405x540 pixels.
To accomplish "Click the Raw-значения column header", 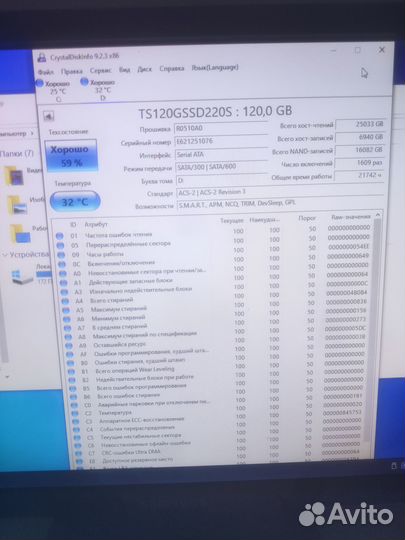I will [351, 217].
